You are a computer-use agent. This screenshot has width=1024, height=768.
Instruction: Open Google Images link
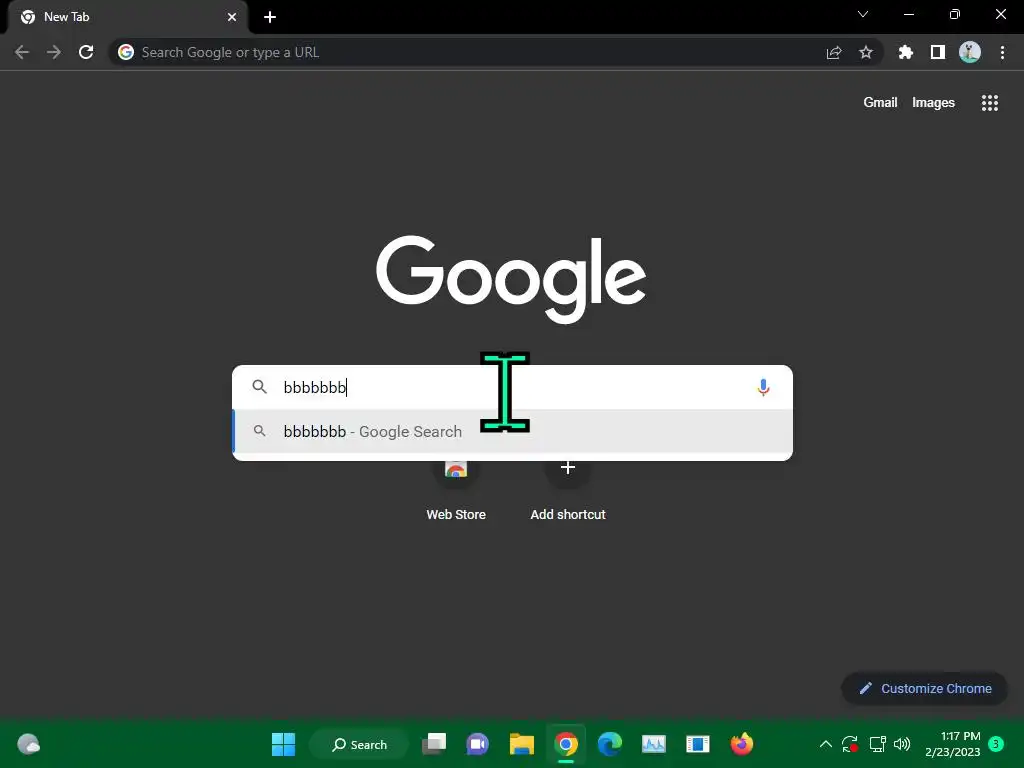pyautogui.click(x=933, y=103)
